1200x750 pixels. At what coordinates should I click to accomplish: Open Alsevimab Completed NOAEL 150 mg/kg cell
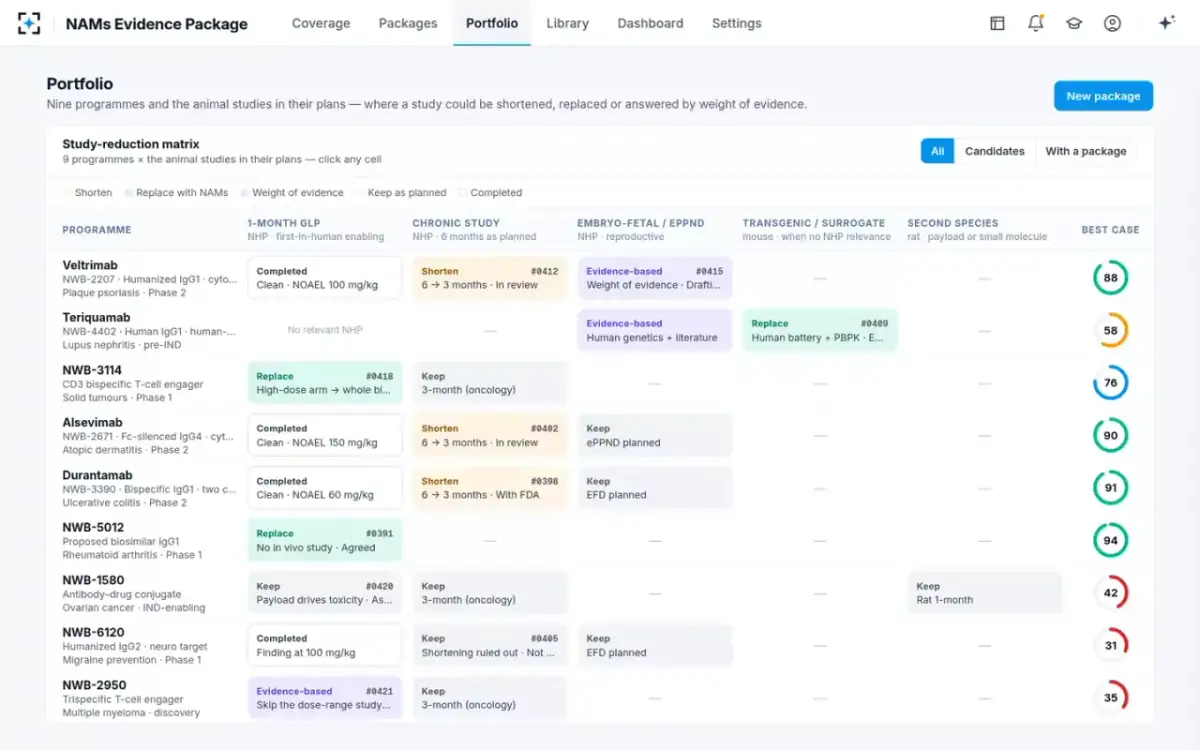[325, 435]
